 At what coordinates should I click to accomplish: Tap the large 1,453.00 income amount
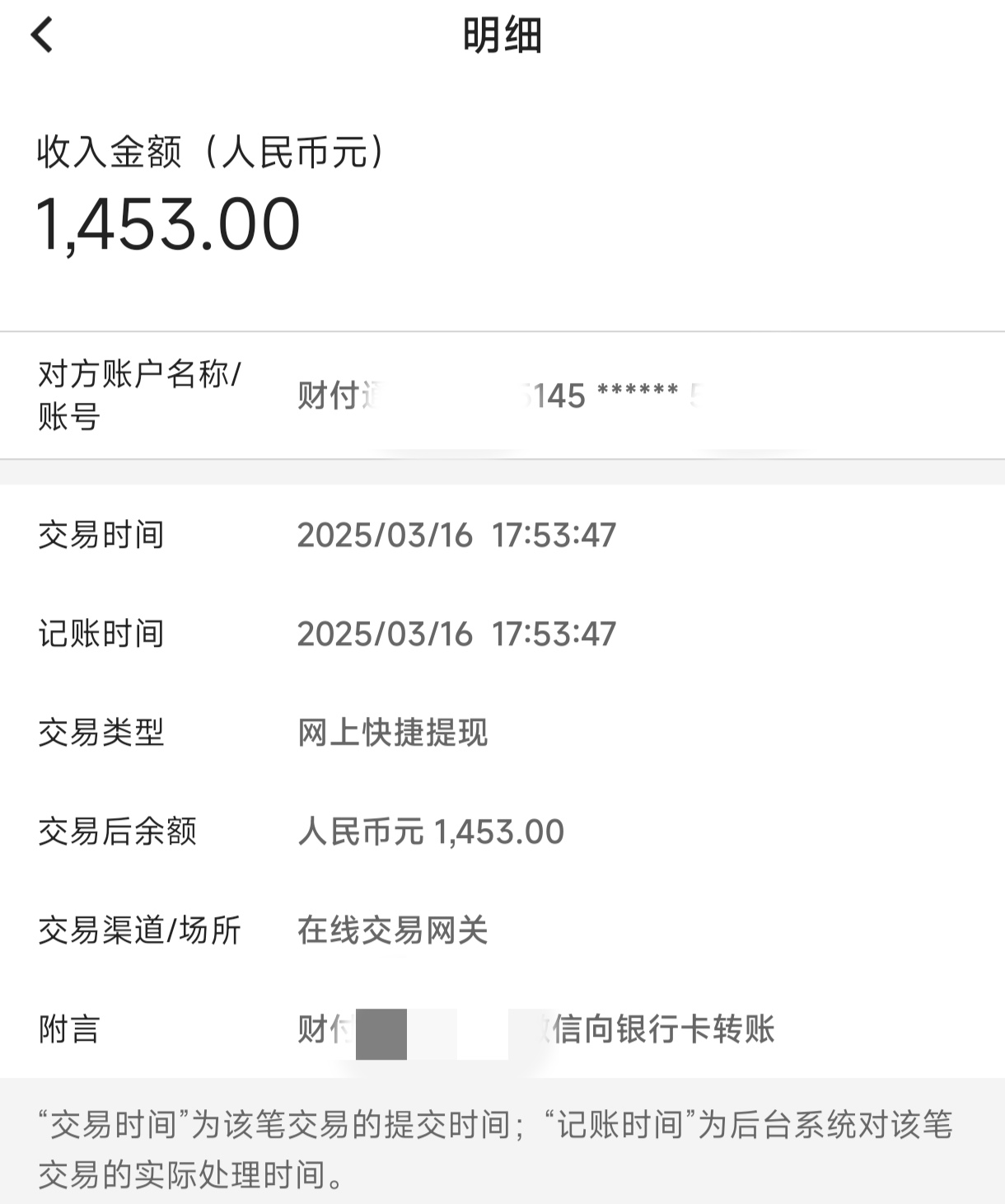point(168,224)
